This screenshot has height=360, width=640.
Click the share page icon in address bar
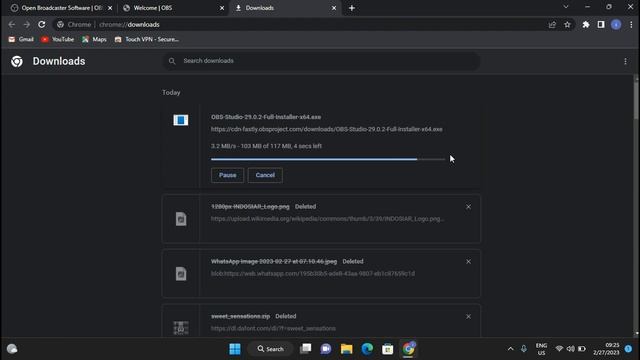point(552,24)
